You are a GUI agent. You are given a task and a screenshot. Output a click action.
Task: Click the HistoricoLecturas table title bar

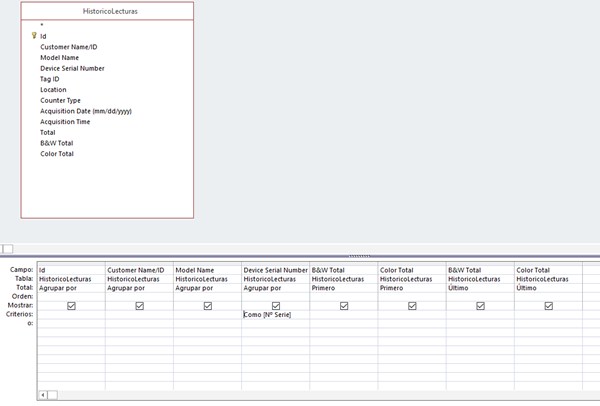point(108,11)
